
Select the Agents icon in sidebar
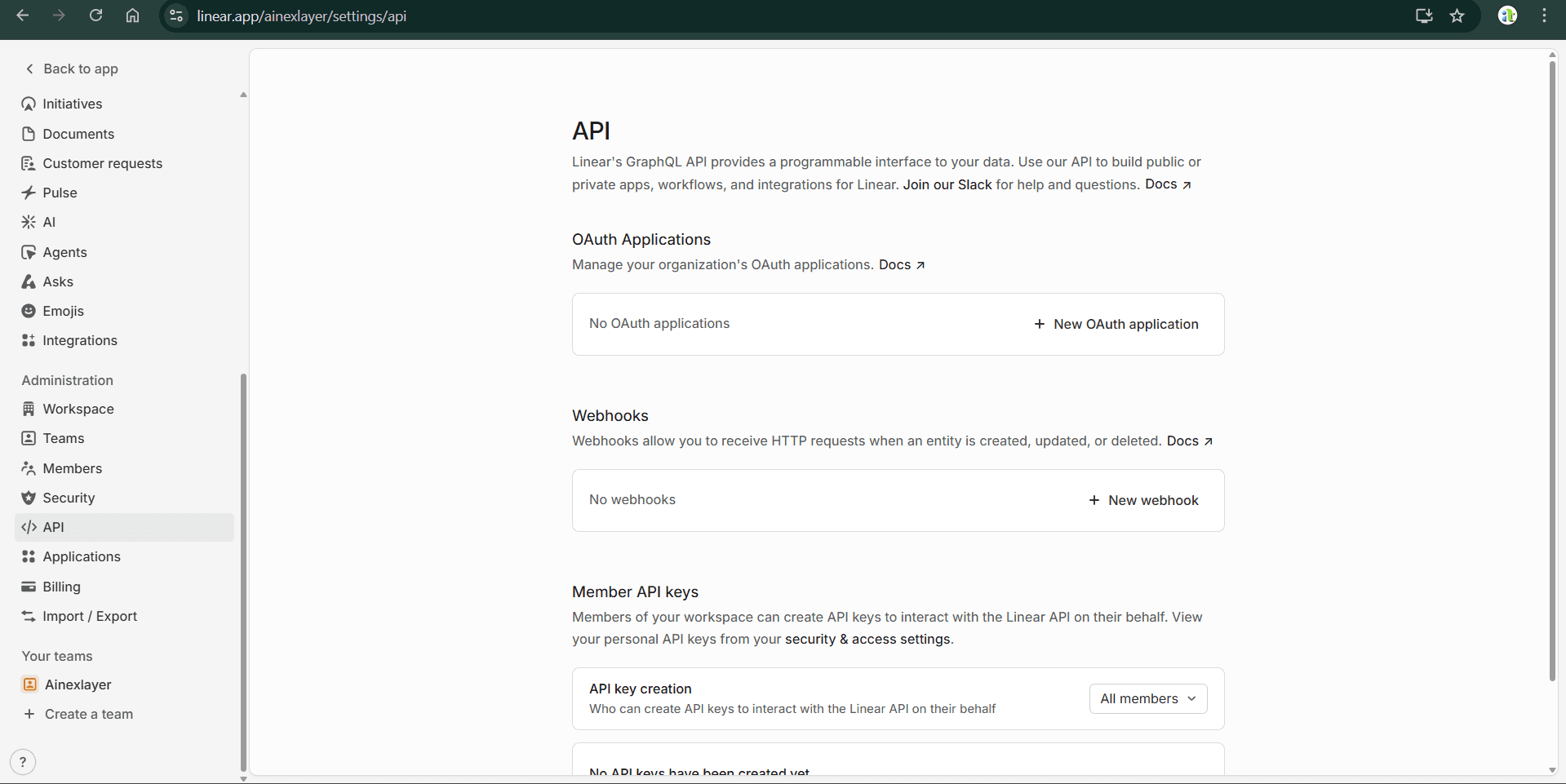point(29,252)
